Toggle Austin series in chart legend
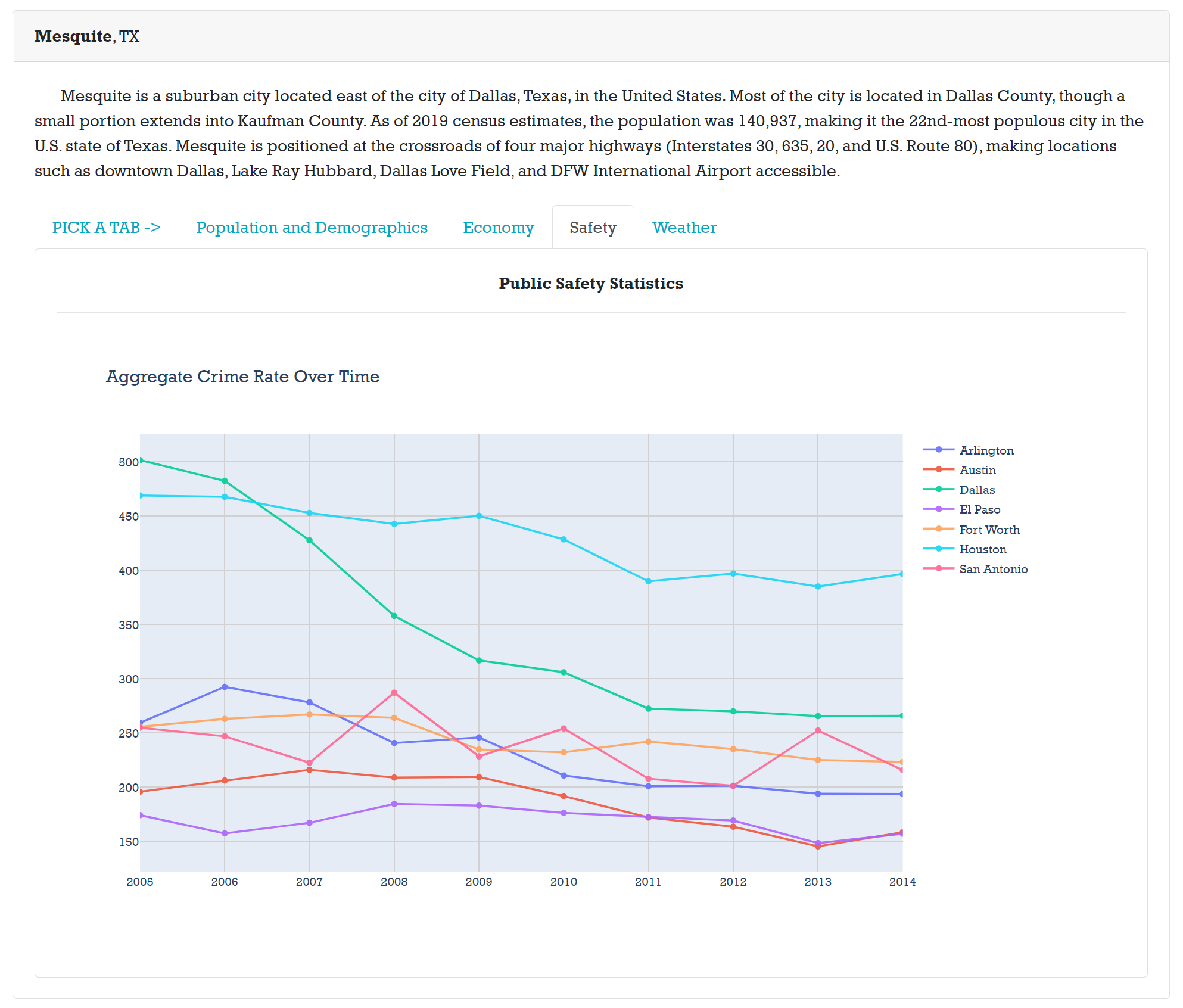Screen dimensions: 1183x1008 977,470
